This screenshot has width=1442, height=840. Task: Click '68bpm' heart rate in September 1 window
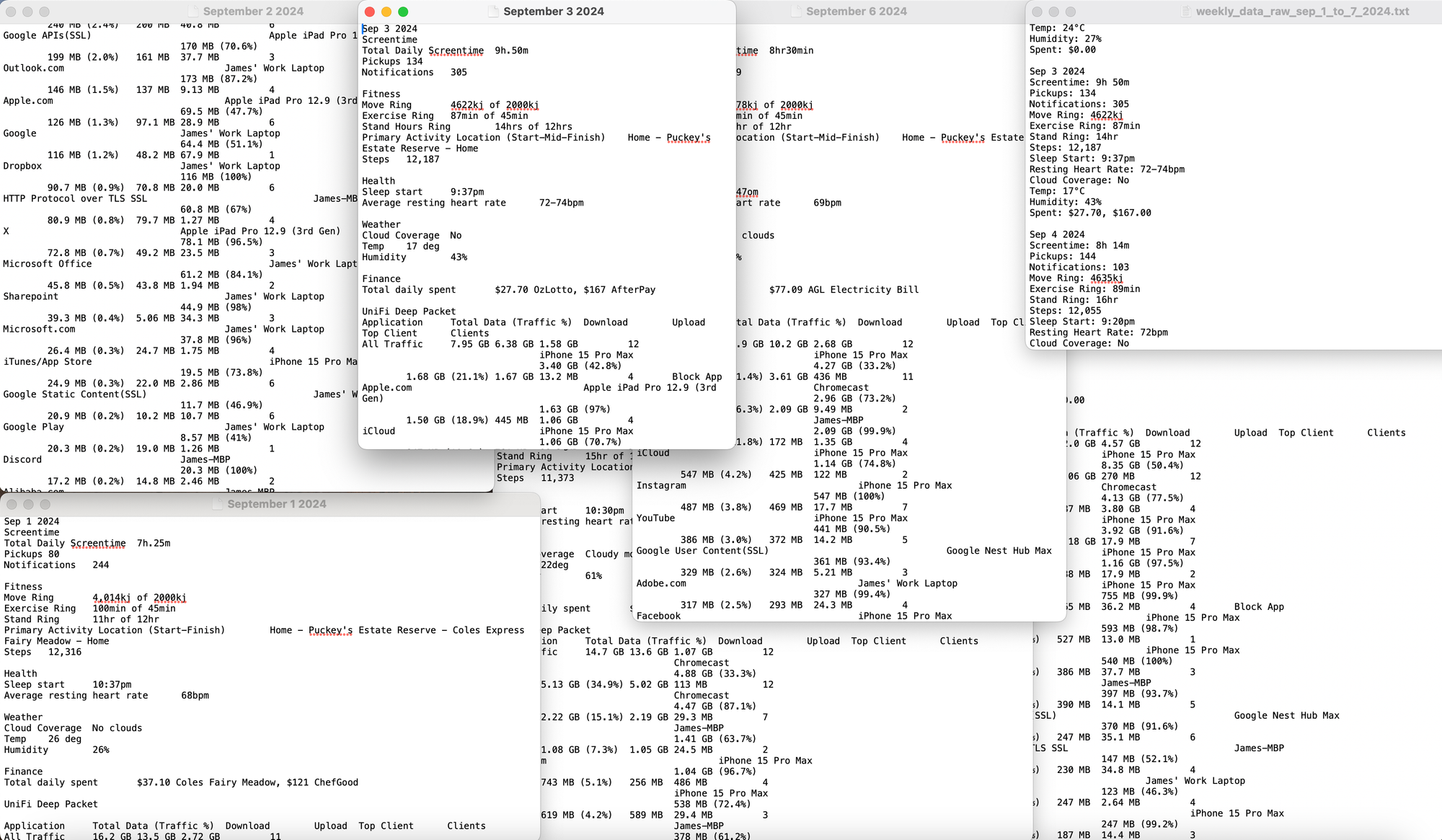[x=195, y=695]
